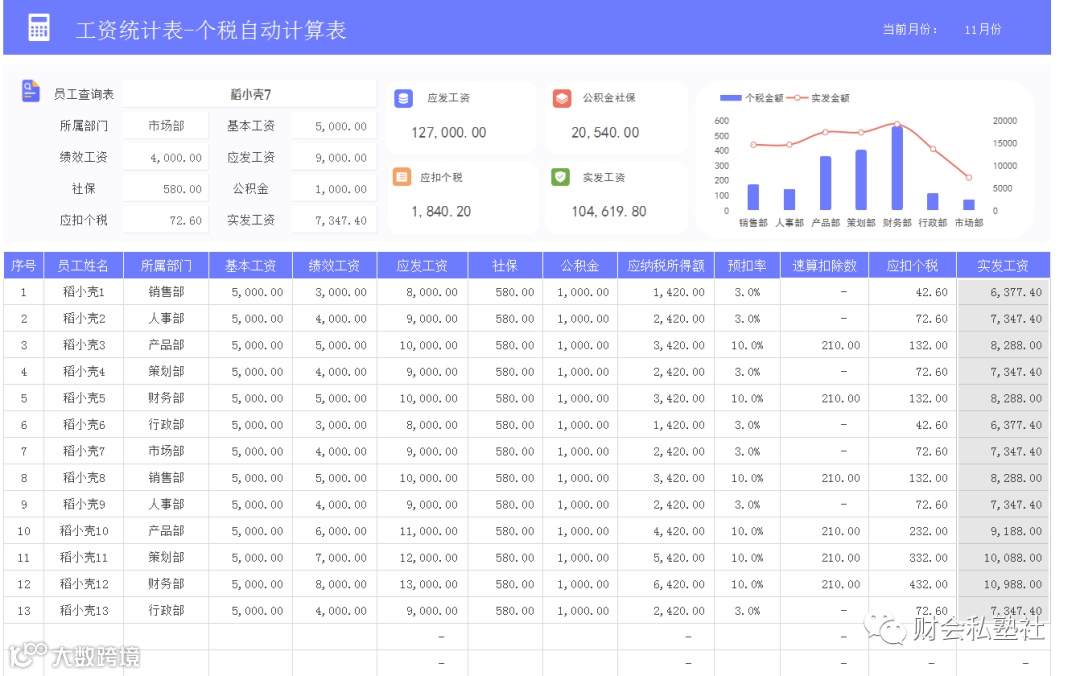Click the 20,540.00 公积金社保 total value
Image resolution: width=1080 pixels, height=676 pixels.
(x=605, y=132)
